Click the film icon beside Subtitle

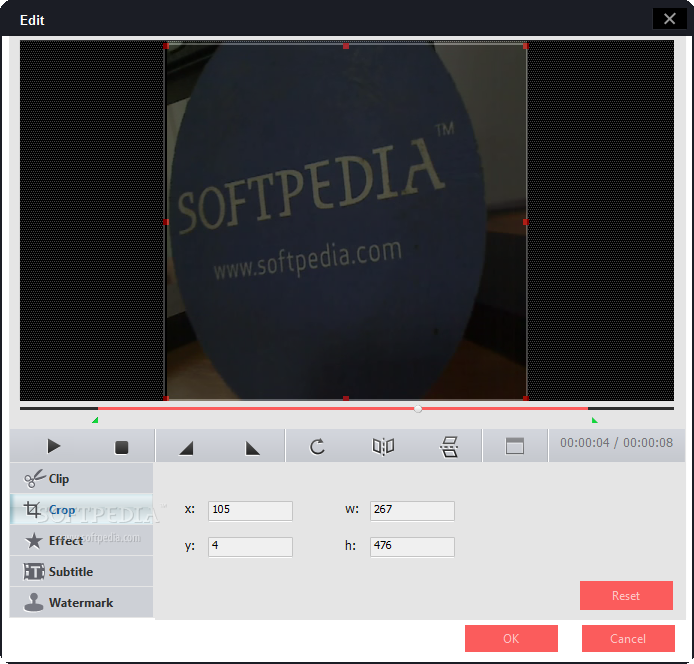click(34, 571)
